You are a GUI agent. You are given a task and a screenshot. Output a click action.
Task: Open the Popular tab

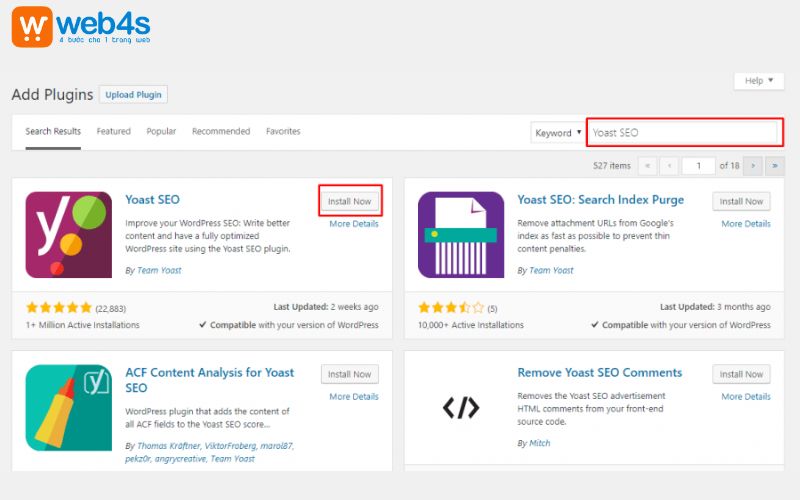(x=161, y=131)
